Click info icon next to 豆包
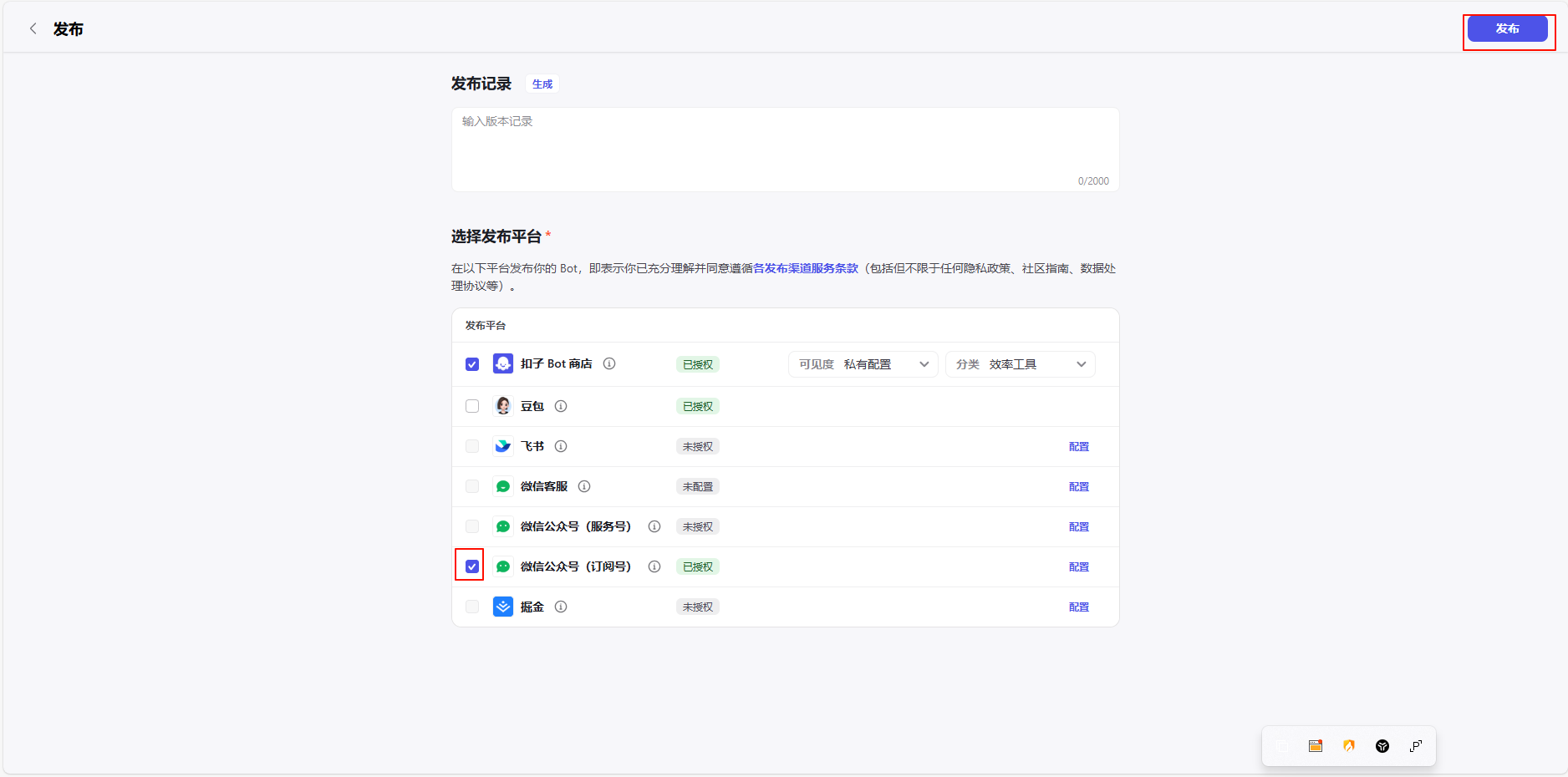 561,406
